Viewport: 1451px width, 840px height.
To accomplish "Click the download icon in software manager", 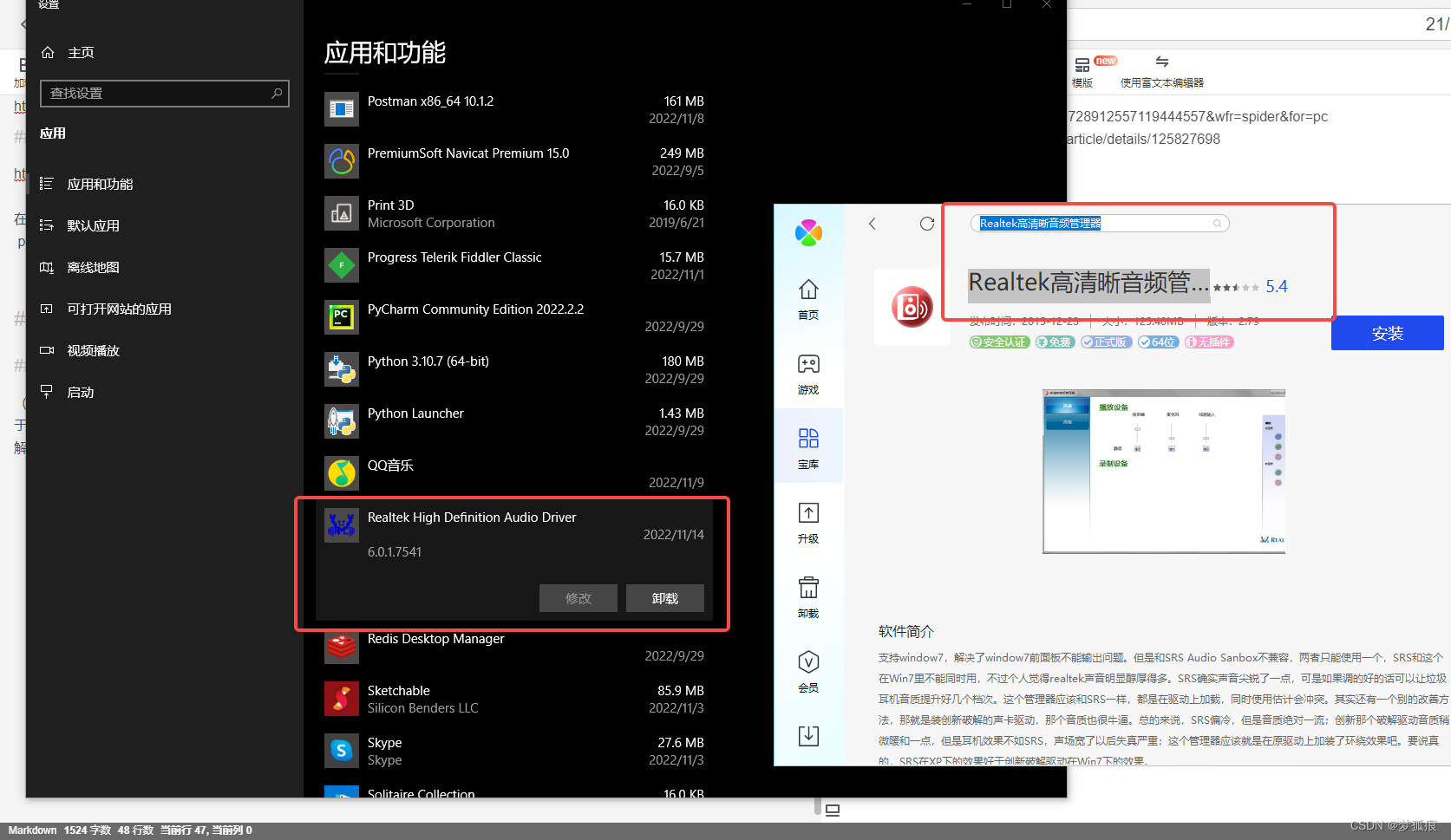I will (808, 736).
